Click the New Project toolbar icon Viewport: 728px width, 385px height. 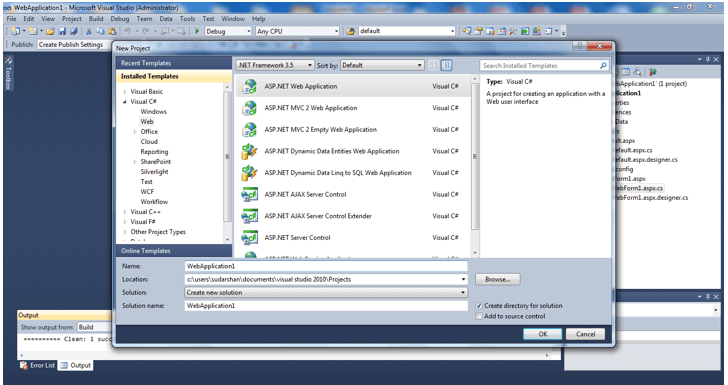[x=16, y=31]
